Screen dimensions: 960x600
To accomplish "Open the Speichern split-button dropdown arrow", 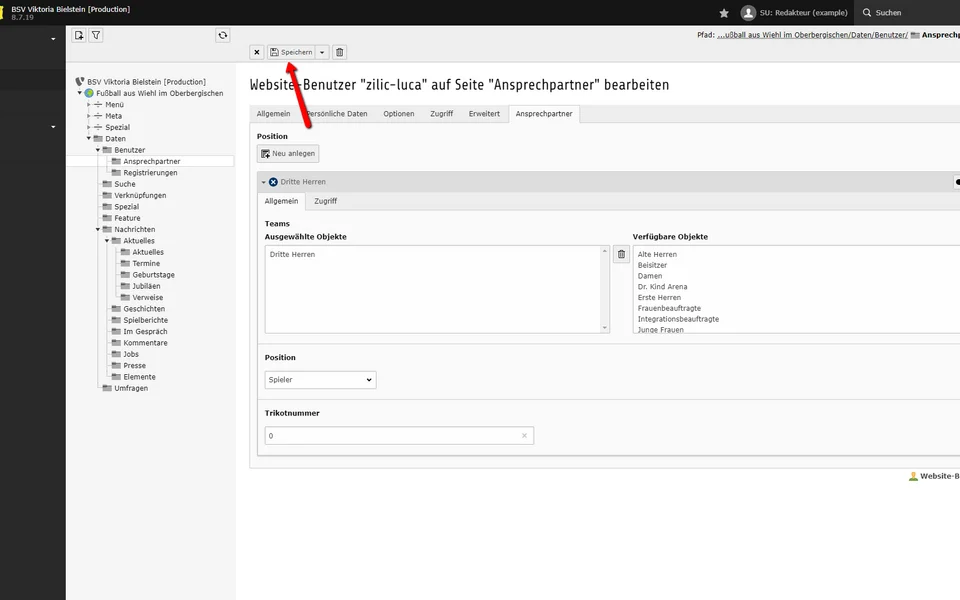I will tap(322, 52).
